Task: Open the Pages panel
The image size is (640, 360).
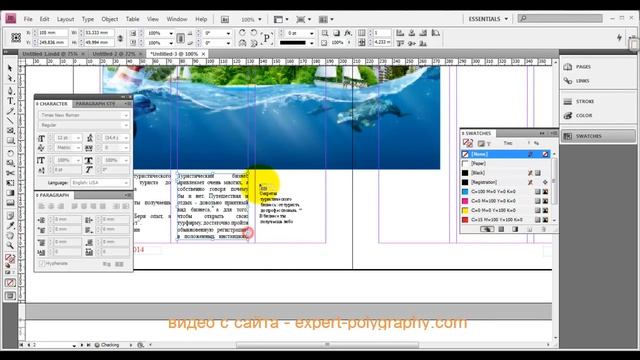Action: 598,67
